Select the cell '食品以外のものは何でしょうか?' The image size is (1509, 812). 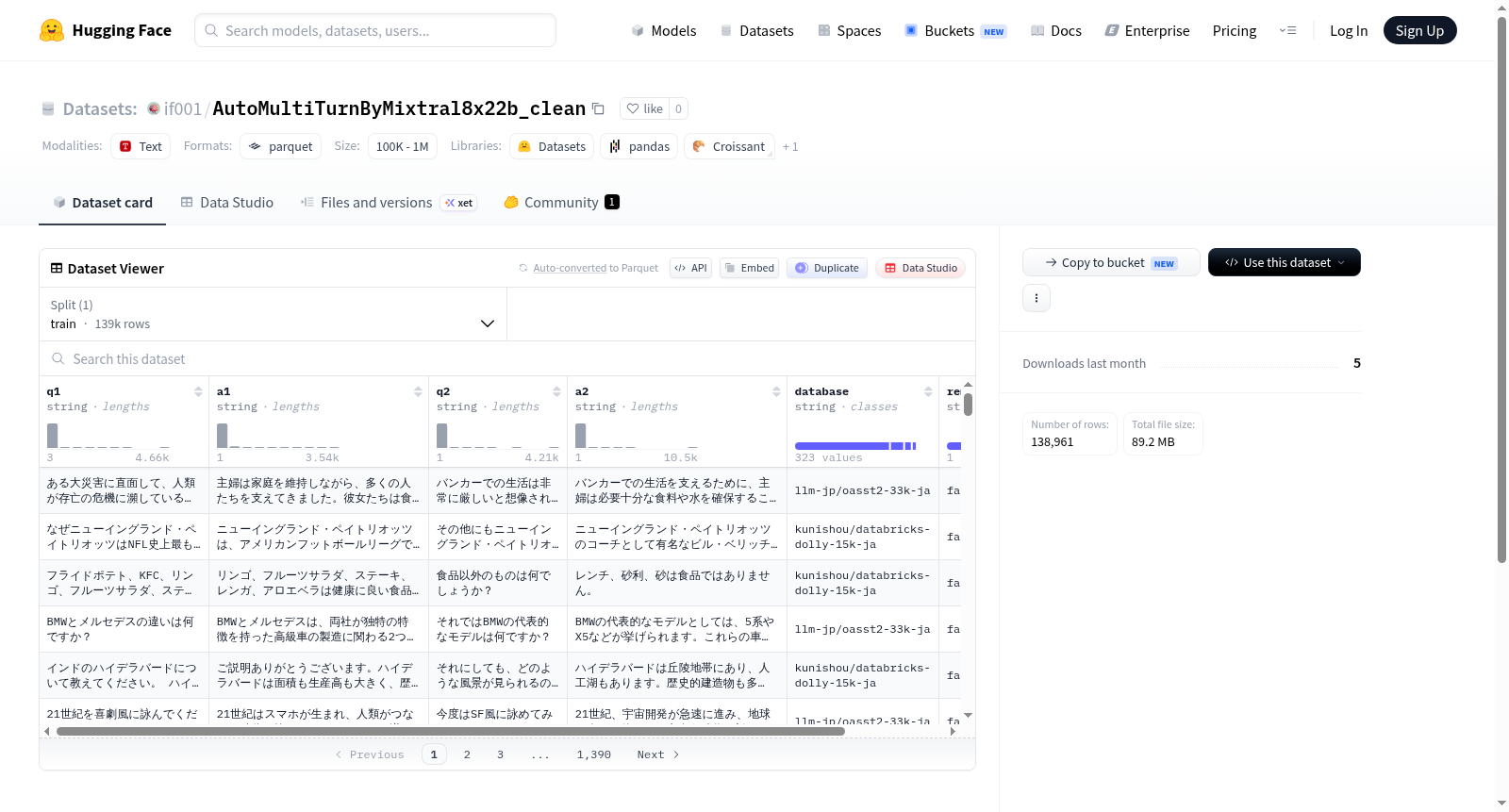(x=498, y=583)
